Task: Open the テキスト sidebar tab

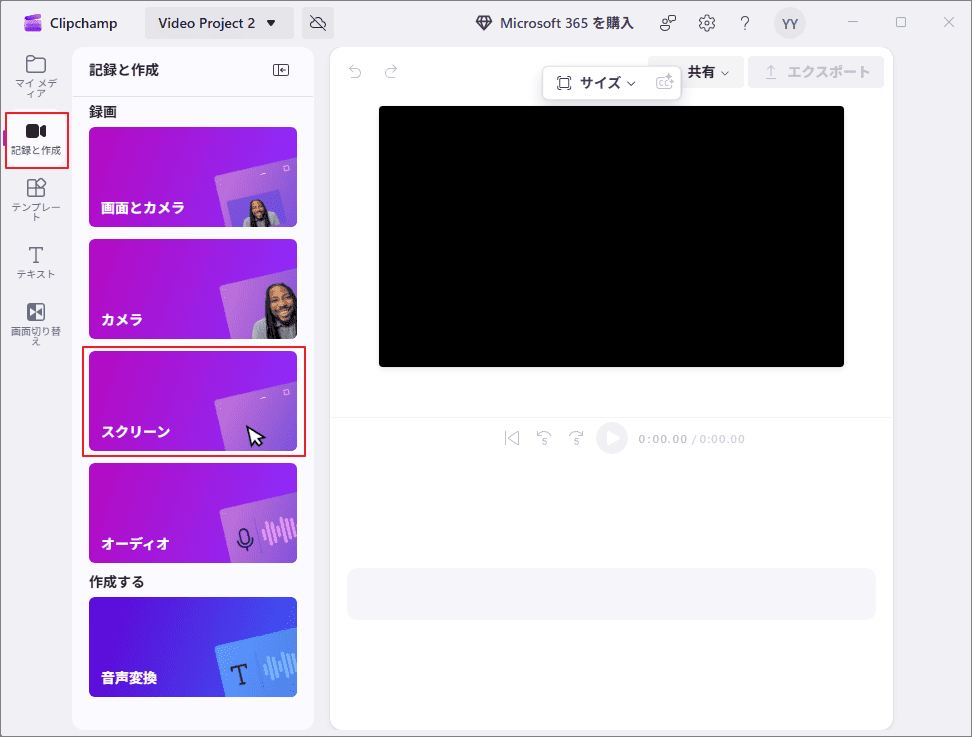Action: 36,262
